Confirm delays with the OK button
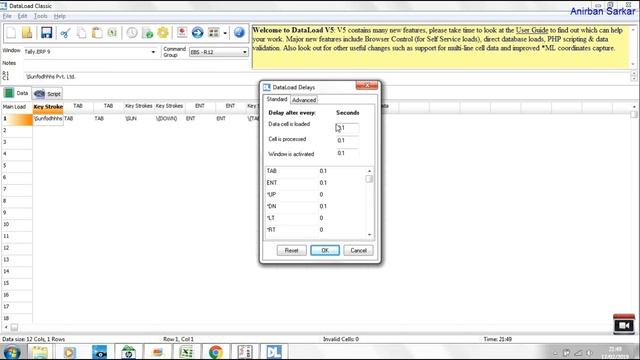 [x=325, y=250]
